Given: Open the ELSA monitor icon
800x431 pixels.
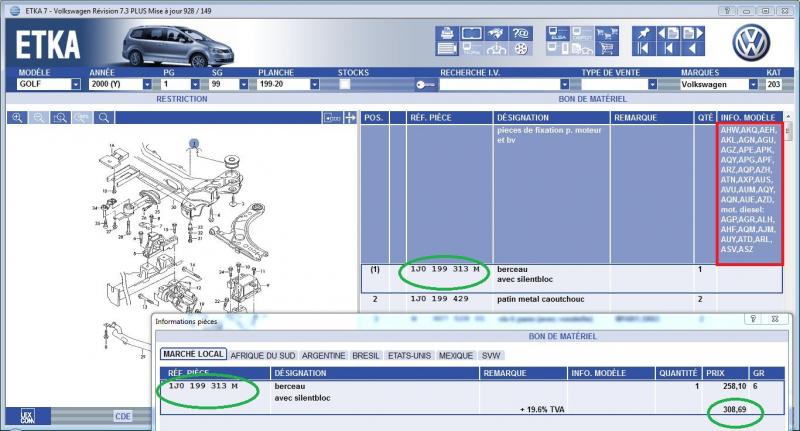Looking at the screenshot, I should pyautogui.click(x=557, y=34).
